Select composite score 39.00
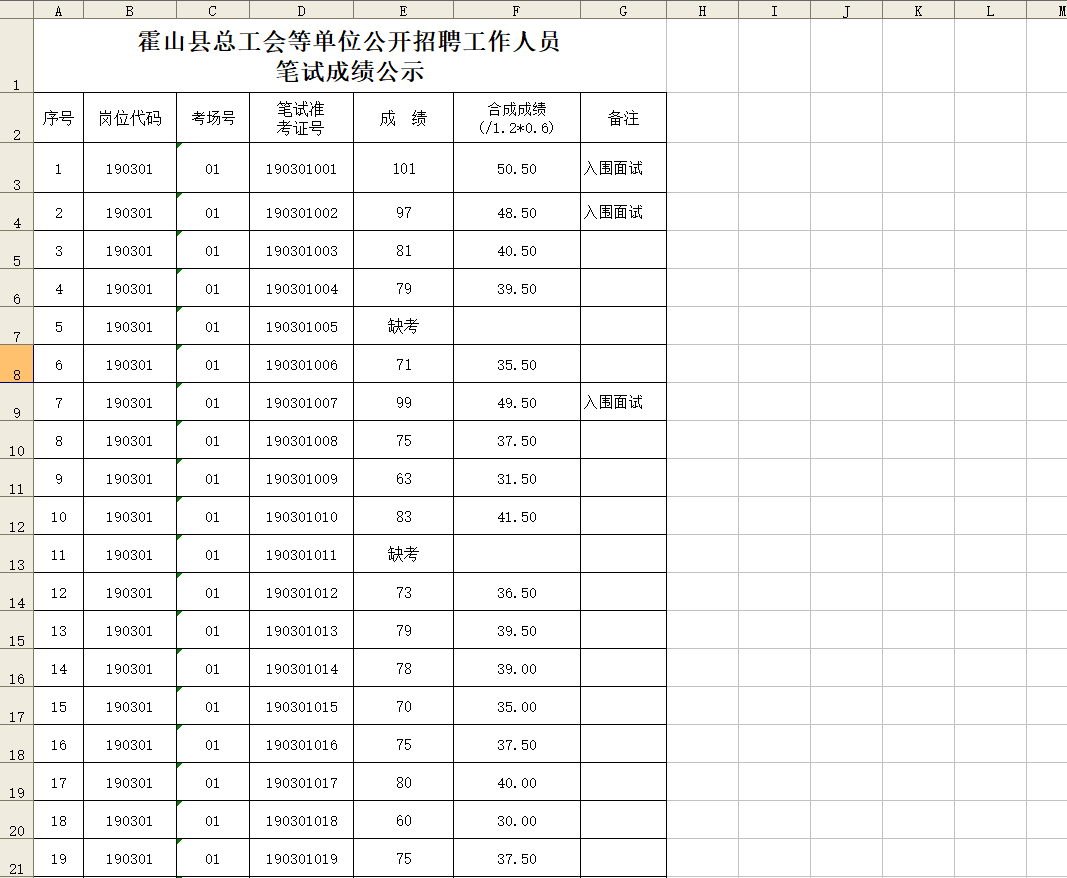 point(516,669)
